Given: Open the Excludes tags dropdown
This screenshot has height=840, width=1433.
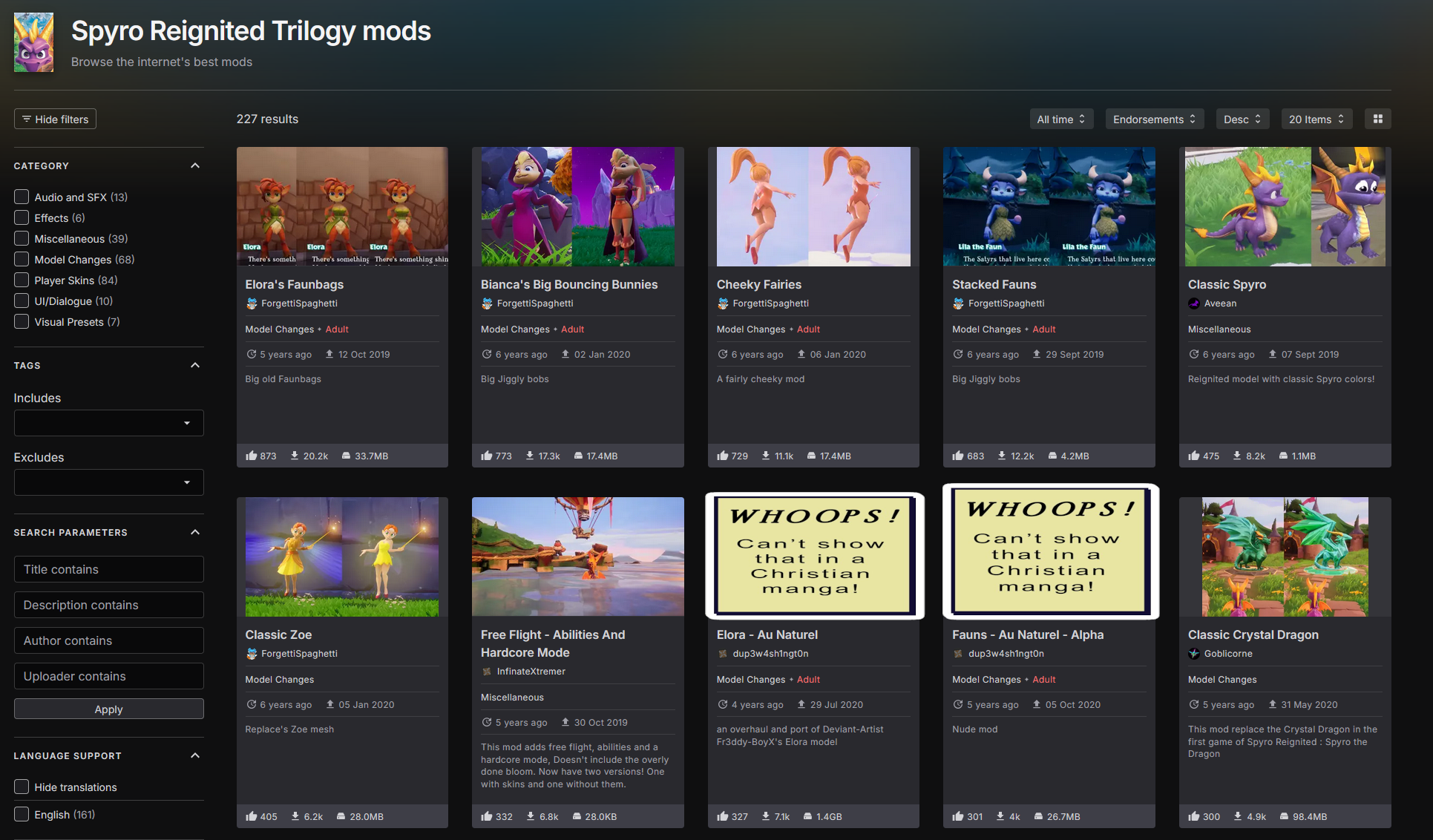Looking at the screenshot, I should (108, 482).
